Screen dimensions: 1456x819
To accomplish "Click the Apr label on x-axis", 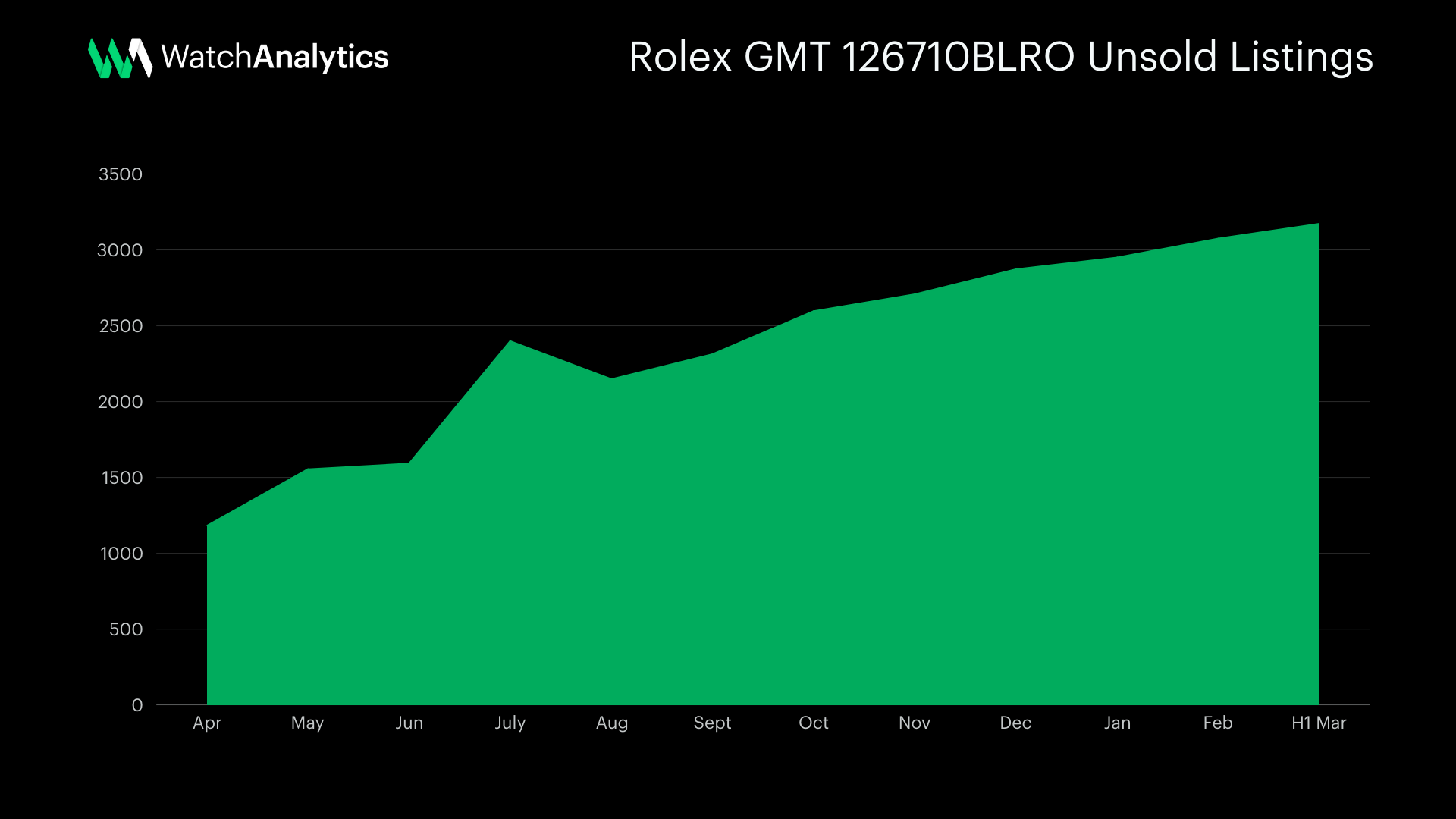I will coord(207,723).
